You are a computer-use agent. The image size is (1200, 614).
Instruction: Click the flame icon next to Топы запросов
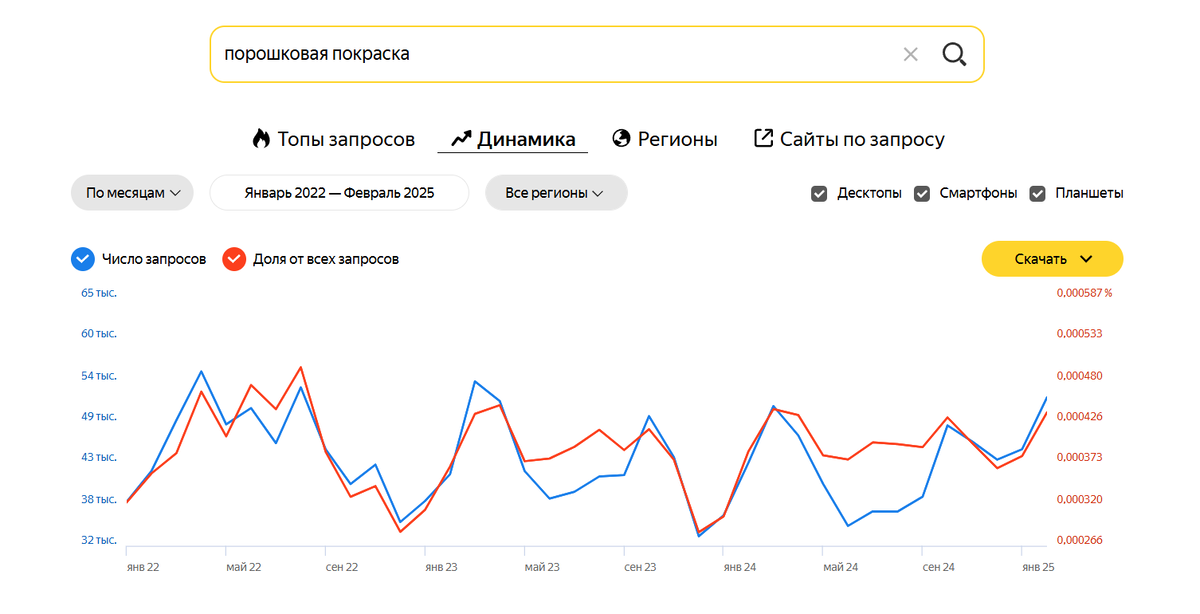coord(260,139)
